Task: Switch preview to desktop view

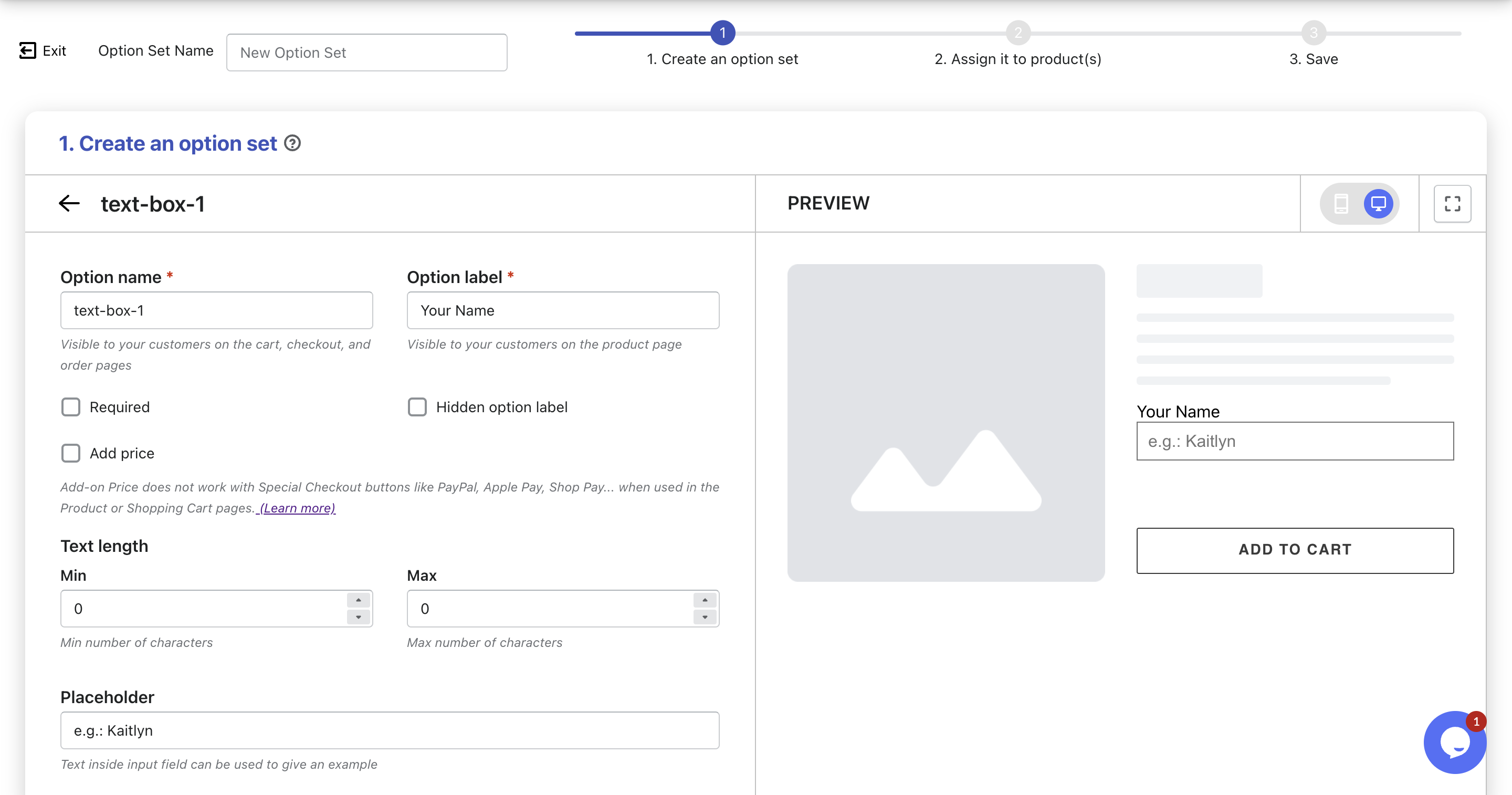Action: [x=1378, y=204]
